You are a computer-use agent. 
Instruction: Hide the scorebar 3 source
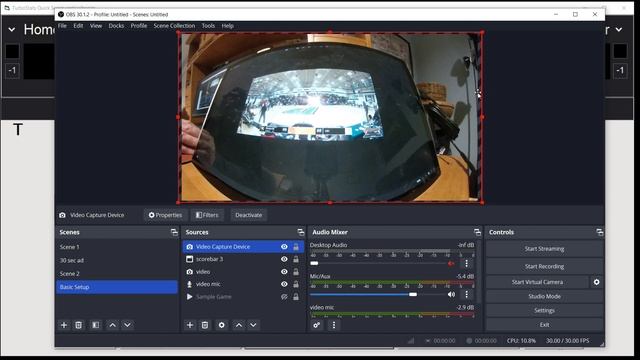[x=284, y=259]
